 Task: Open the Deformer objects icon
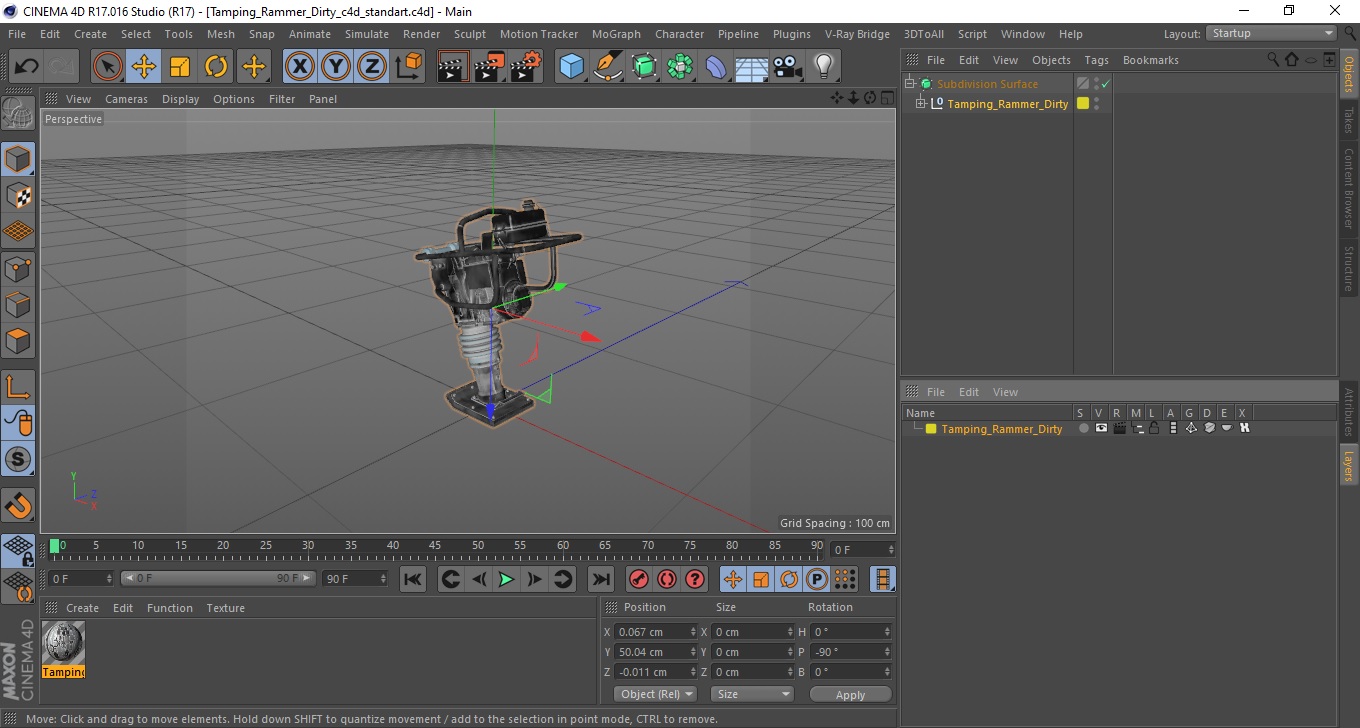(716, 67)
